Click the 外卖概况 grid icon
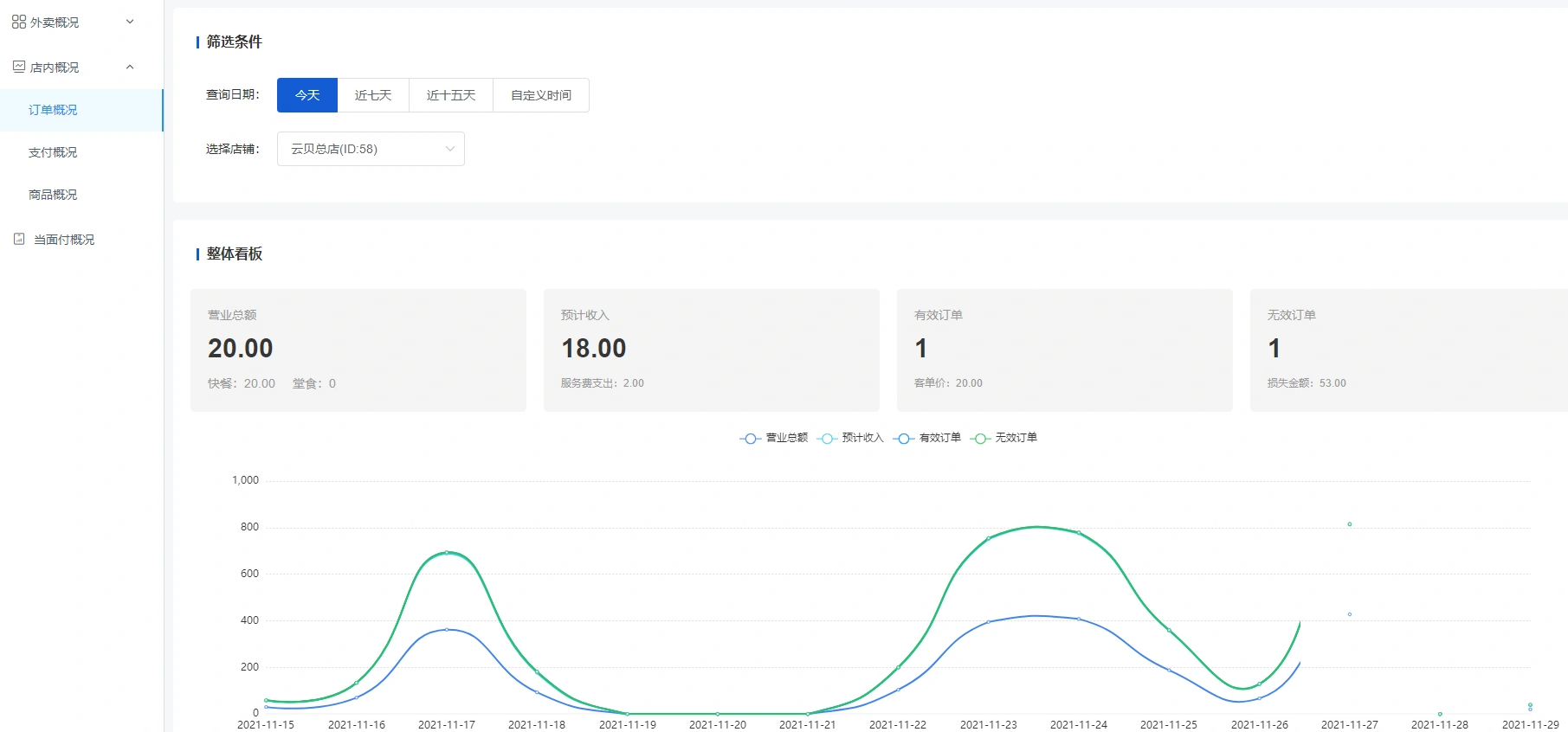 point(19,22)
